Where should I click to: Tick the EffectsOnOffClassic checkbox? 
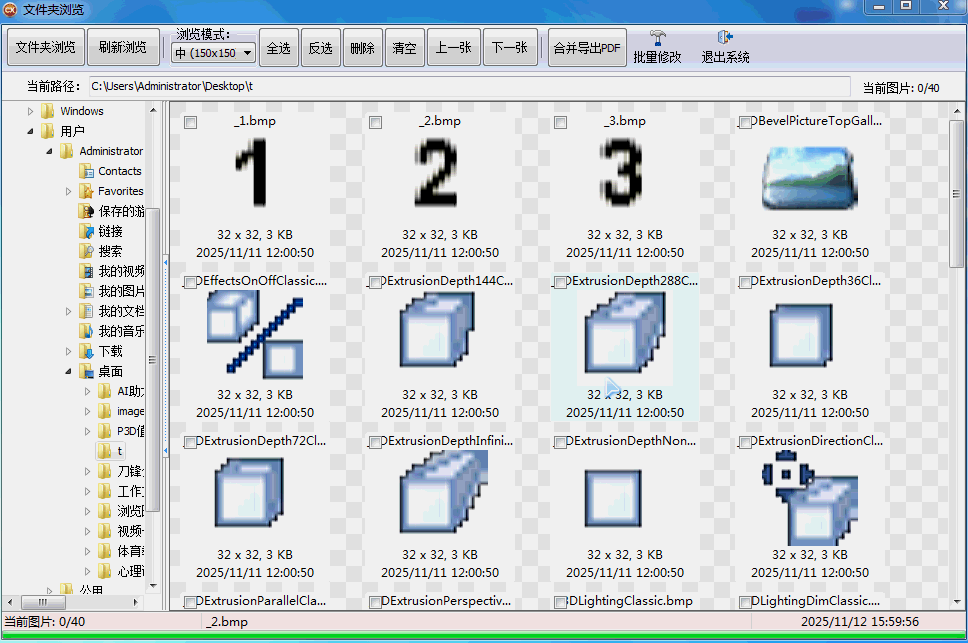point(191,283)
